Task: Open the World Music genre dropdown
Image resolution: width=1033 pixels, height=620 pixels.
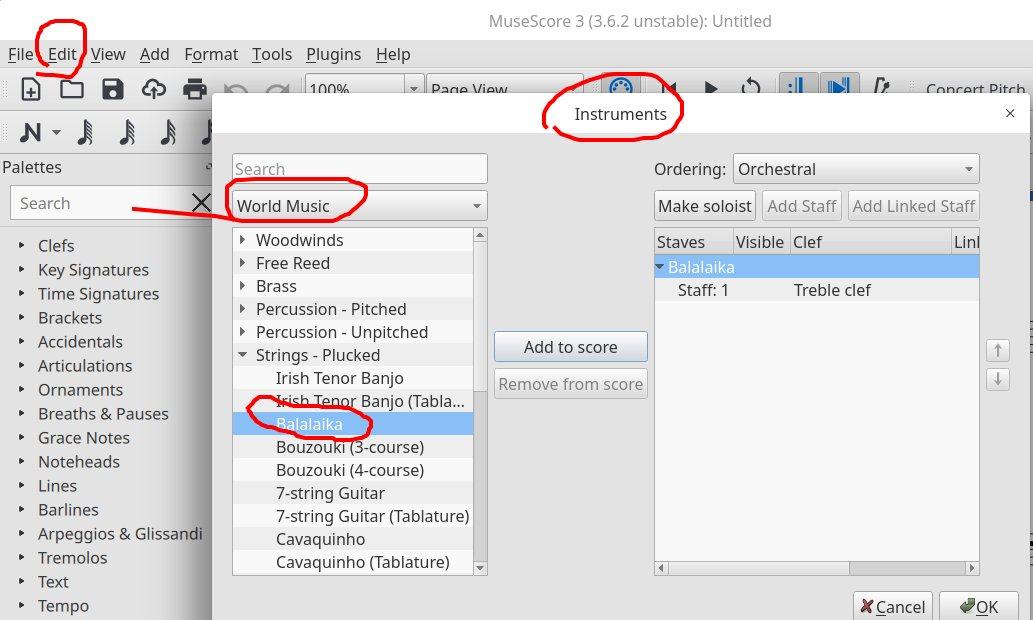Action: click(360, 206)
